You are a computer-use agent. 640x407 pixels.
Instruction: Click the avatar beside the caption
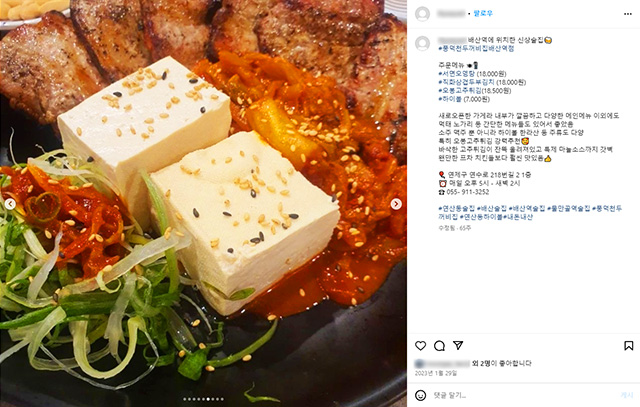[x=422, y=43]
